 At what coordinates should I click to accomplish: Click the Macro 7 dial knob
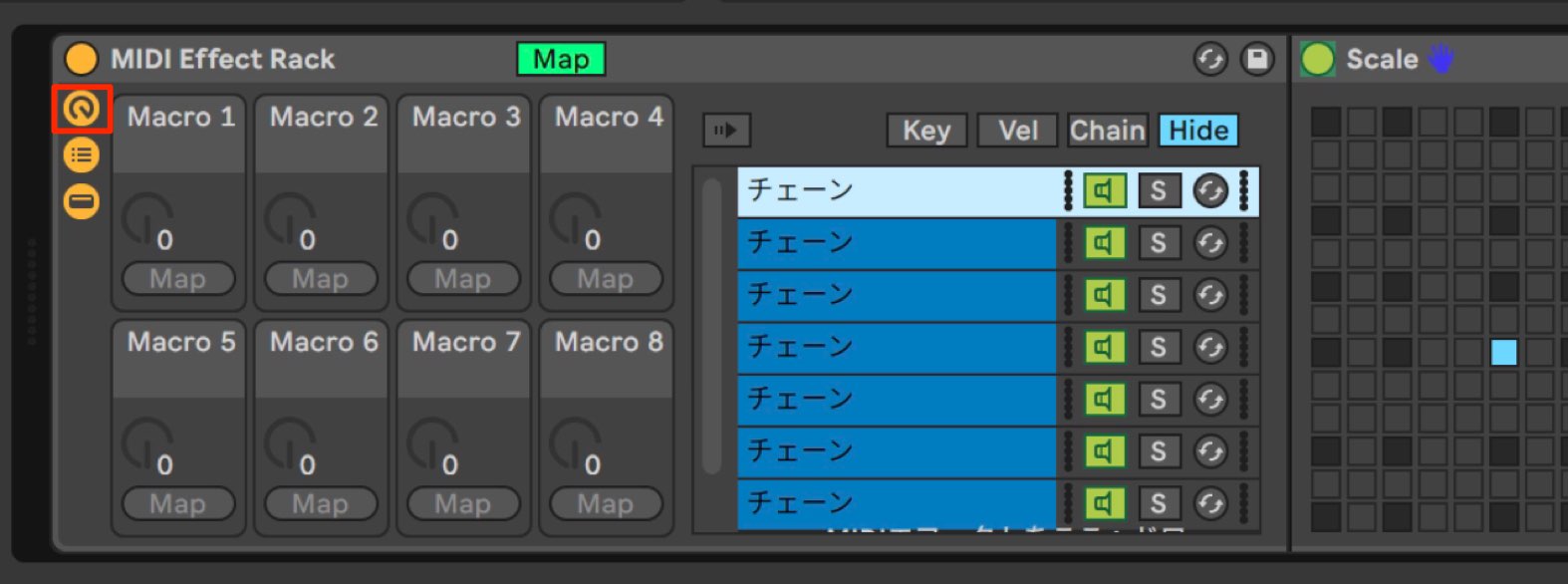431,443
